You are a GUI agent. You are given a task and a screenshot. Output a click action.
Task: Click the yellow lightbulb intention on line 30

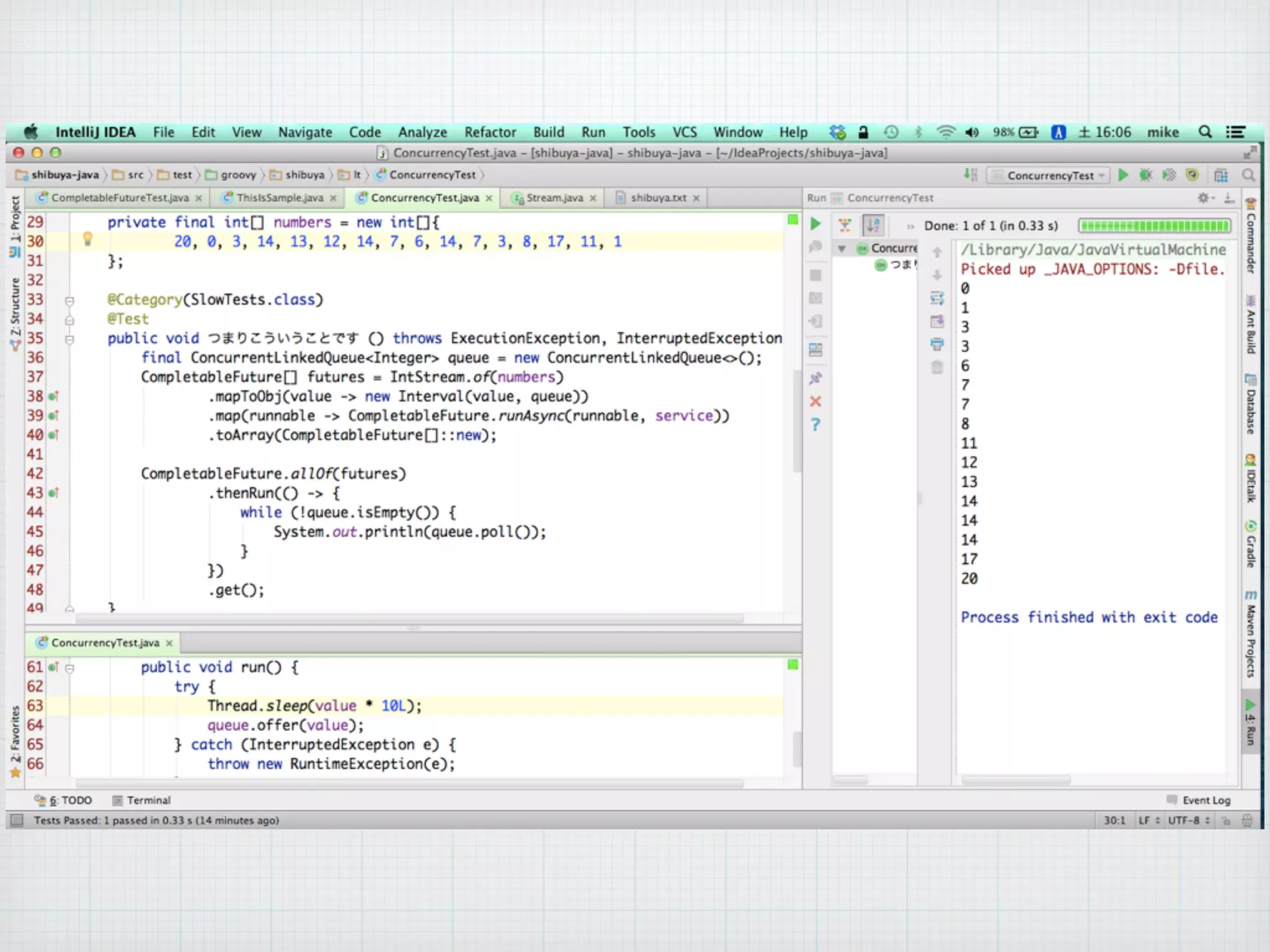87,239
